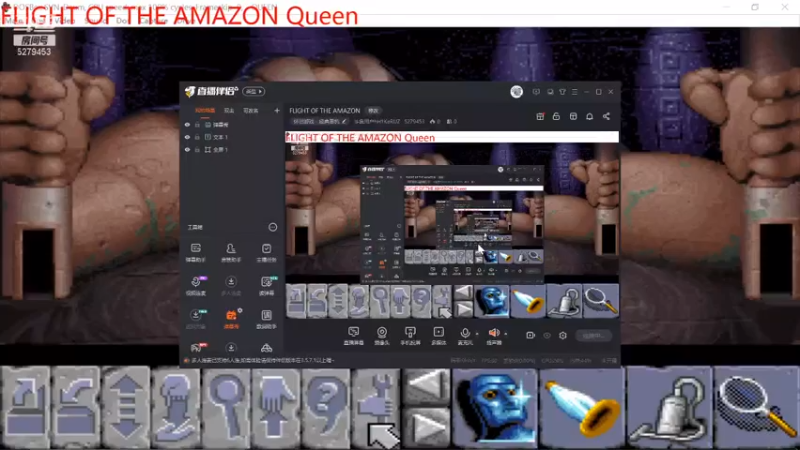Open the toolbox tool with person icon
This screenshot has width=800, height=450.
[x=231, y=252]
